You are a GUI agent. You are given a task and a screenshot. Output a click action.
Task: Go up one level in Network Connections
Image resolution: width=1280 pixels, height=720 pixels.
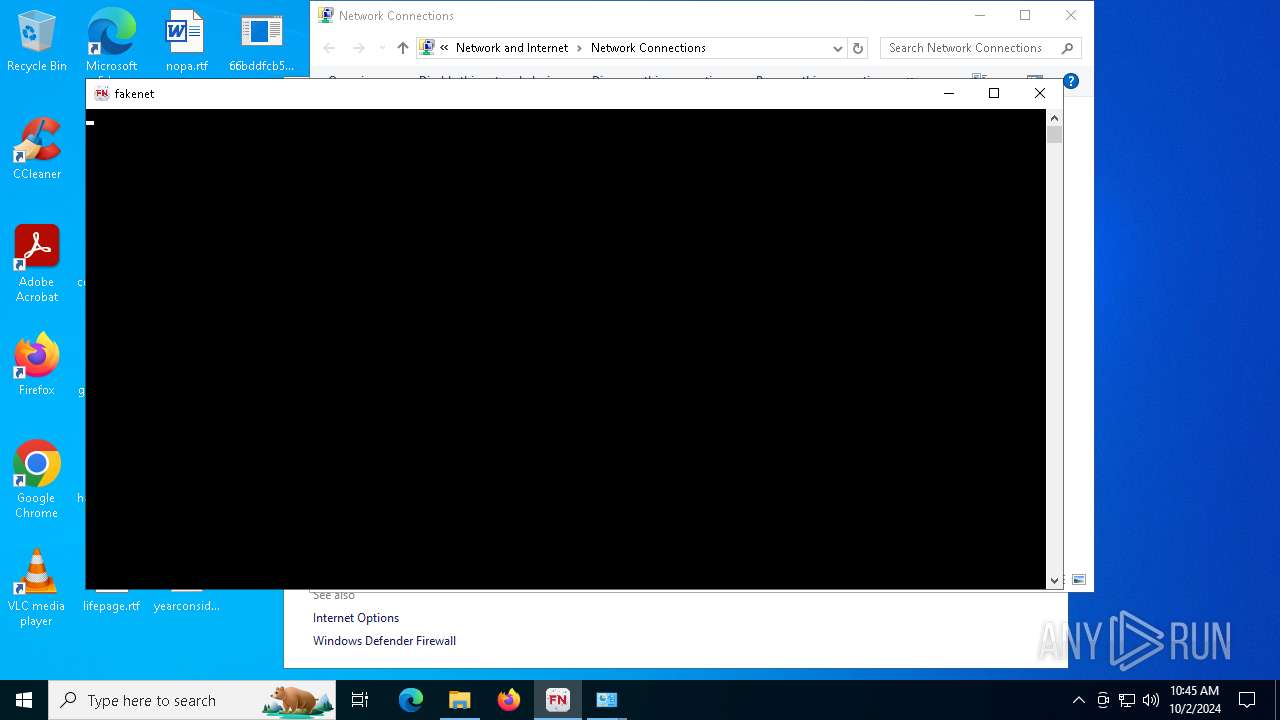tap(402, 48)
